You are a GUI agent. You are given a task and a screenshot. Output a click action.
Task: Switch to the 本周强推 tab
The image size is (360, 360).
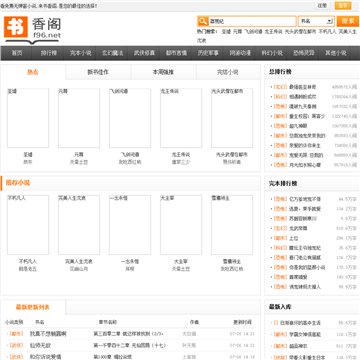point(163,72)
